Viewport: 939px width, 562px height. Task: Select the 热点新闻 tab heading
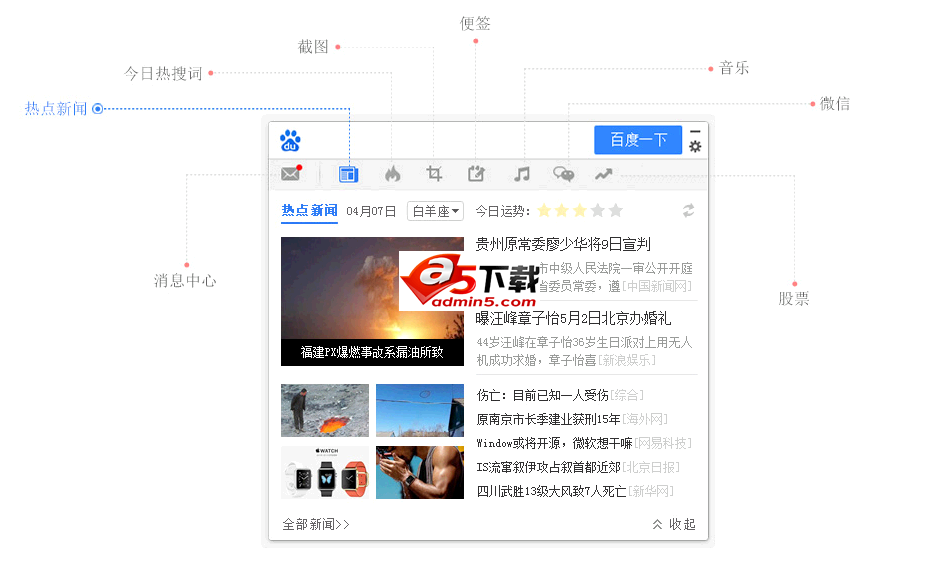click(x=309, y=210)
